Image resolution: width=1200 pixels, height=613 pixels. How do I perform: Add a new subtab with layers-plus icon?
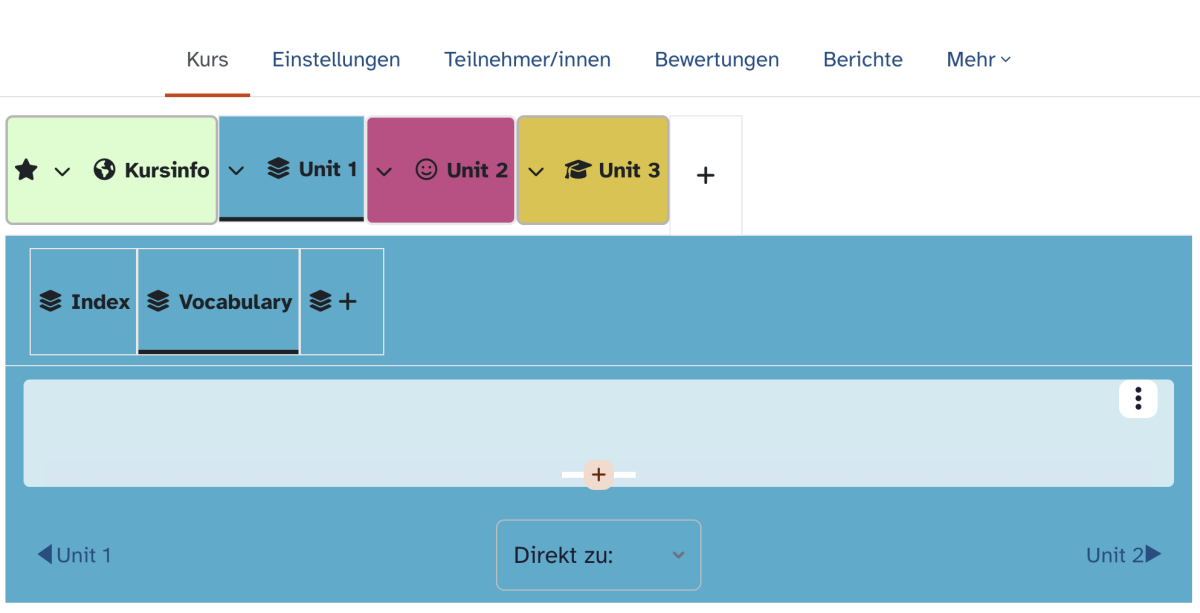pos(334,301)
